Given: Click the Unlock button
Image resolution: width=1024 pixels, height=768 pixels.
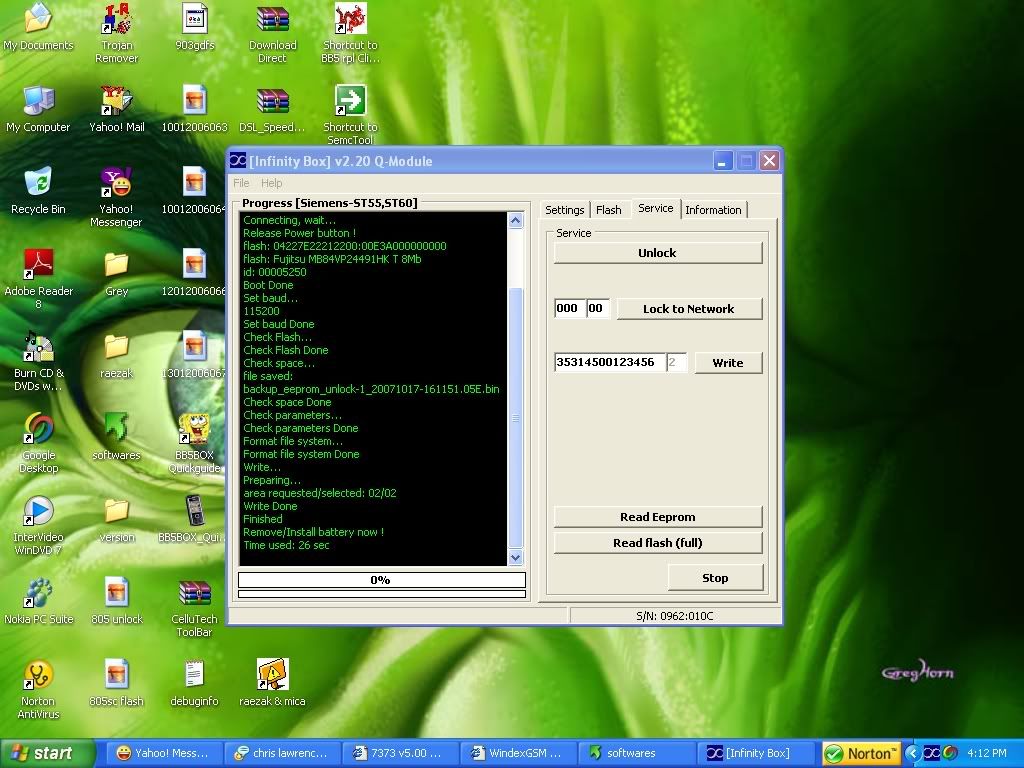Looking at the screenshot, I should point(658,253).
